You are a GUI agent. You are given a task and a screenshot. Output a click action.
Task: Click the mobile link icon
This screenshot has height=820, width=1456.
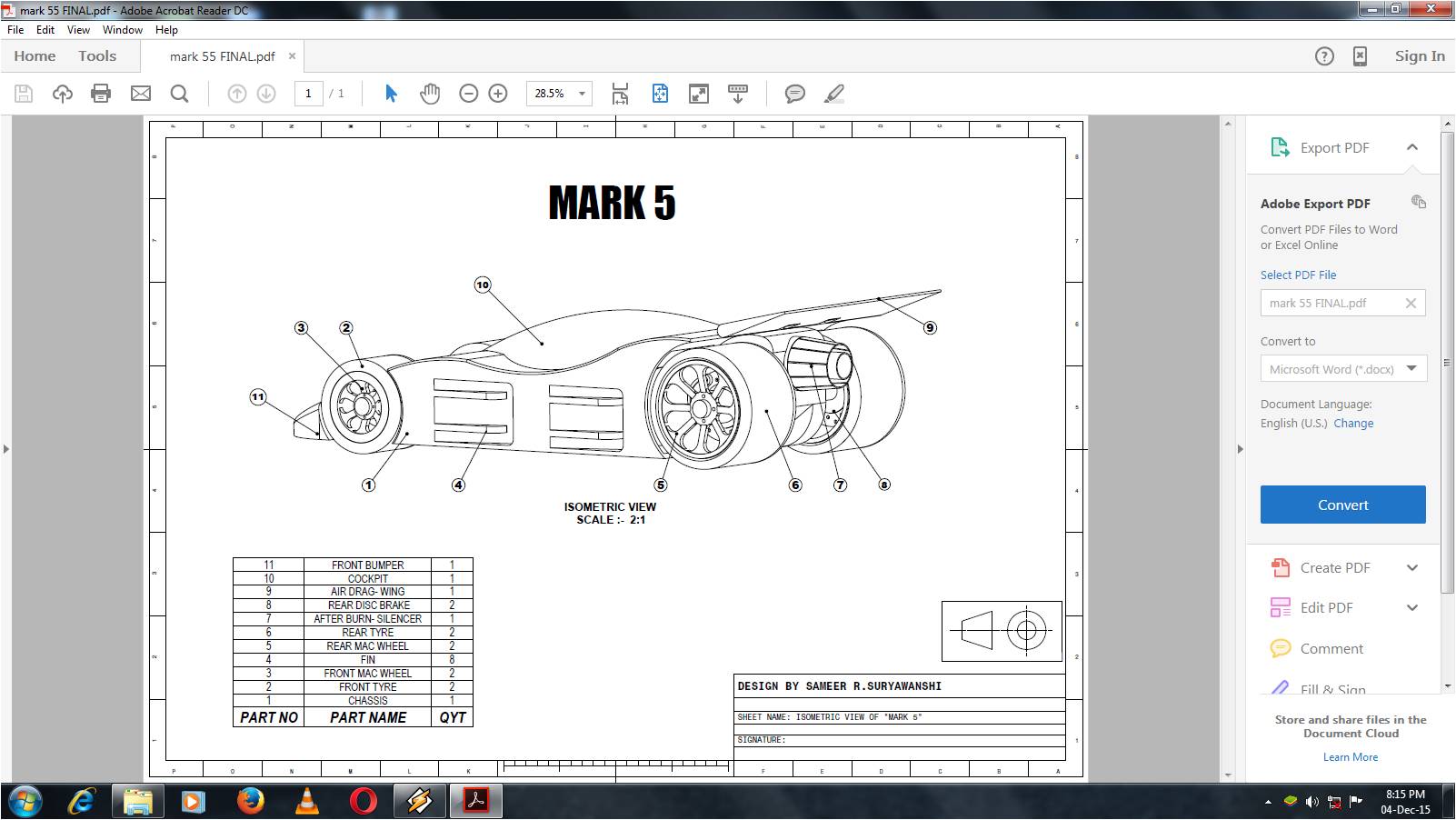[x=1360, y=56]
